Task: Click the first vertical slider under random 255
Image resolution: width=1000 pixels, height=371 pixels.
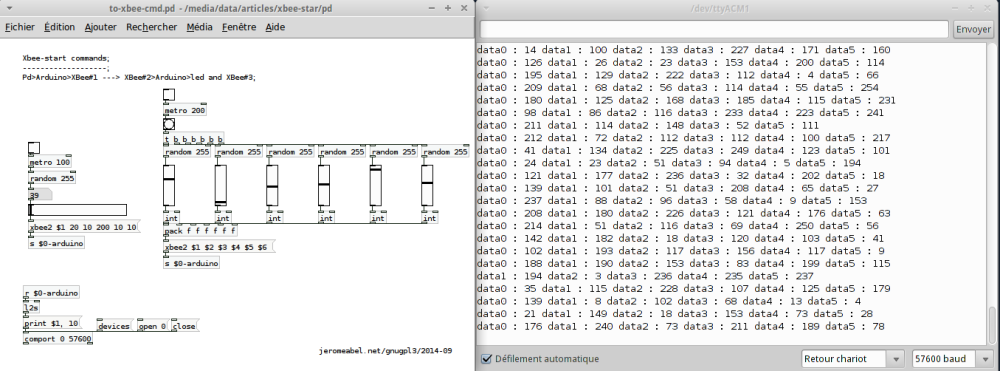Action: (169, 186)
